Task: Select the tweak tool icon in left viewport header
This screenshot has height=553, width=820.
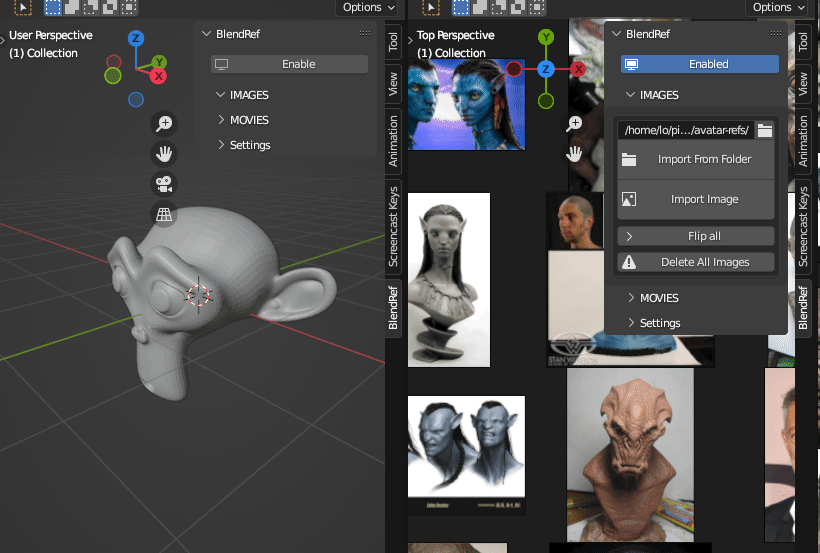Action: point(22,7)
